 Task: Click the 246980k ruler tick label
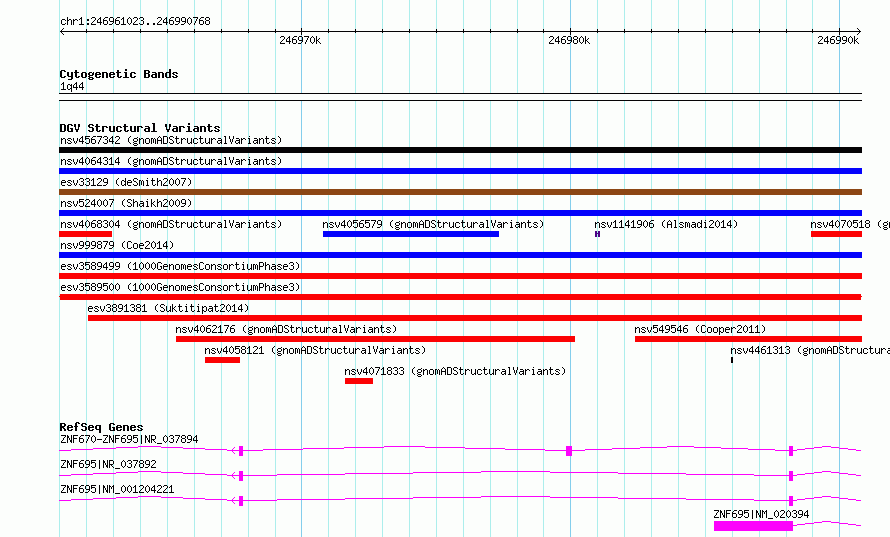(569, 40)
